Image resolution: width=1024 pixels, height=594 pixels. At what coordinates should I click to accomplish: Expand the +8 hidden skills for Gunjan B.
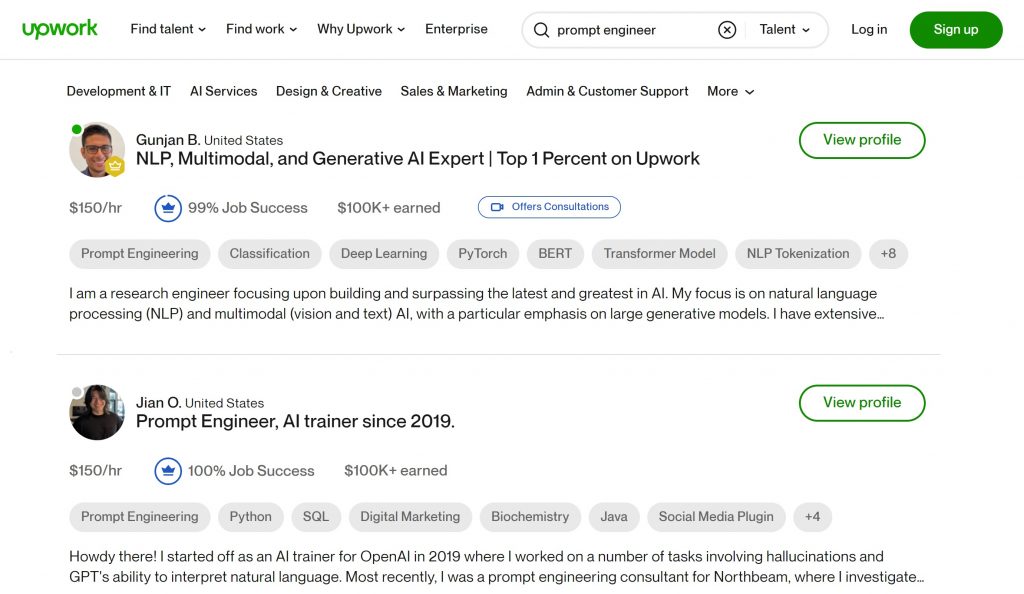tap(888, 254)
